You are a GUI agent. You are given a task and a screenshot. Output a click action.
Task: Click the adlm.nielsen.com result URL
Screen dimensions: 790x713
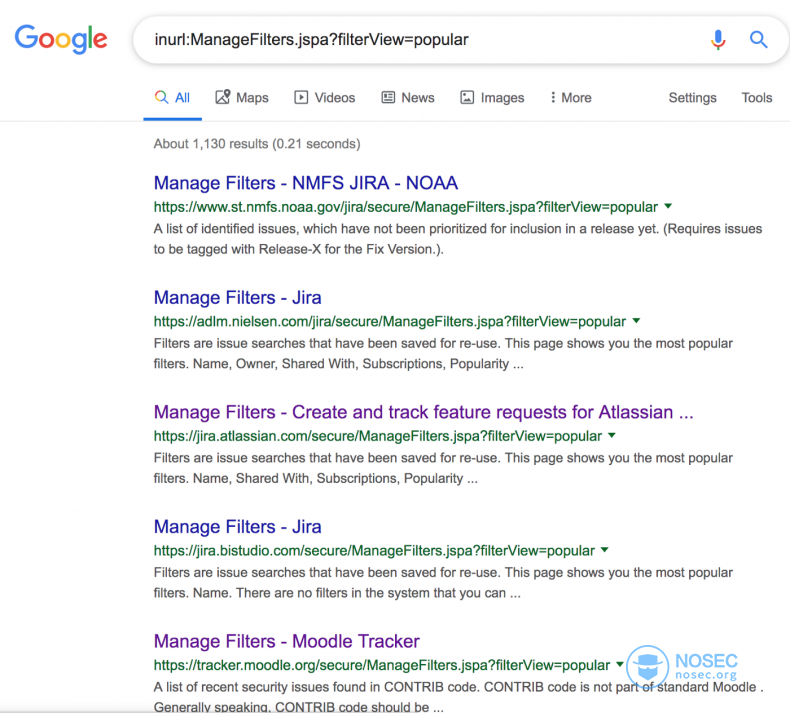pyautogui.click(x=389, y=321)
